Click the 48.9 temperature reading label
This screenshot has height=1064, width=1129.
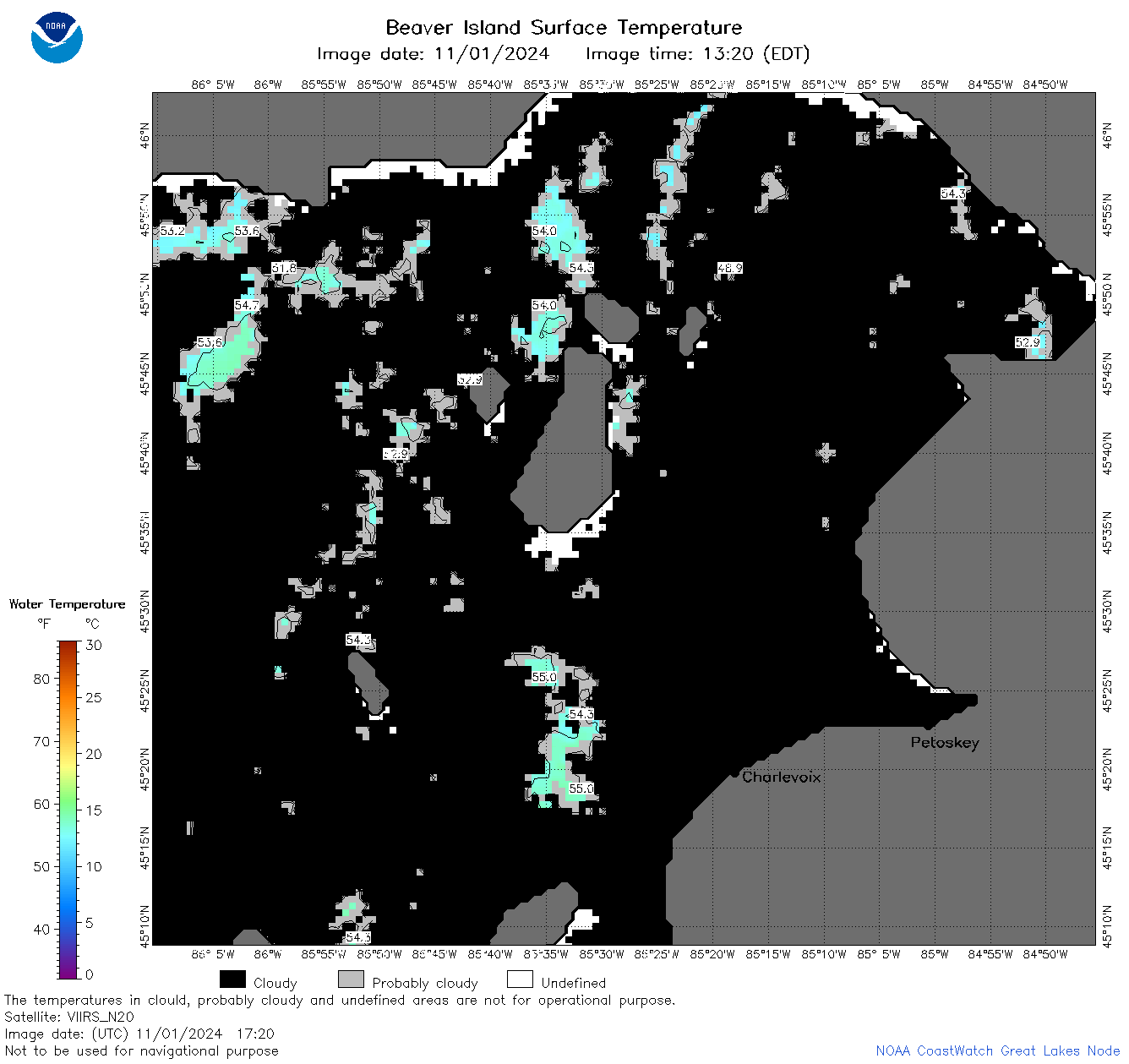pyautogui.click(x=729, y=268)
